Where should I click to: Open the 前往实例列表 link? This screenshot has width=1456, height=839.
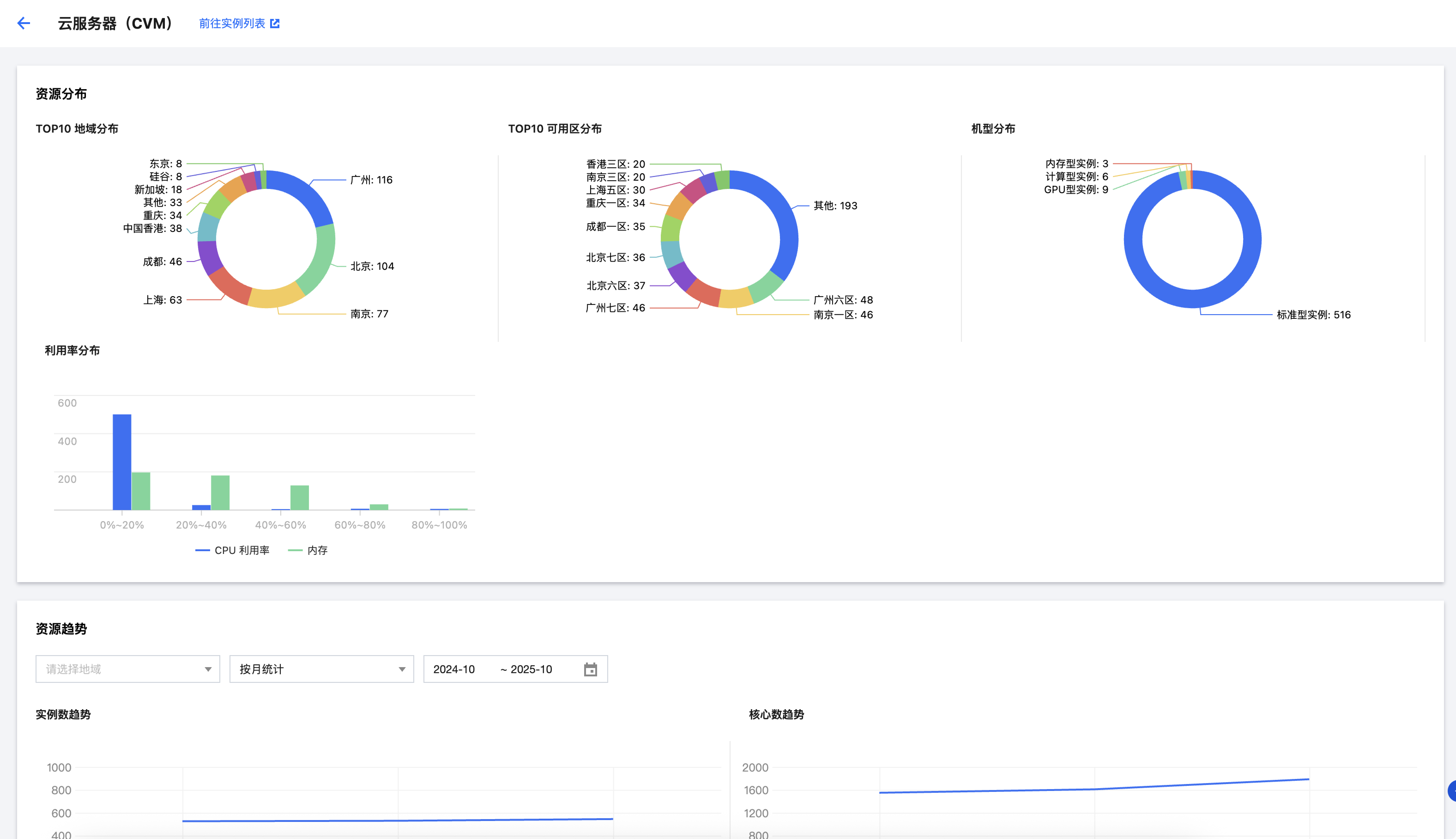coord(232,24)
